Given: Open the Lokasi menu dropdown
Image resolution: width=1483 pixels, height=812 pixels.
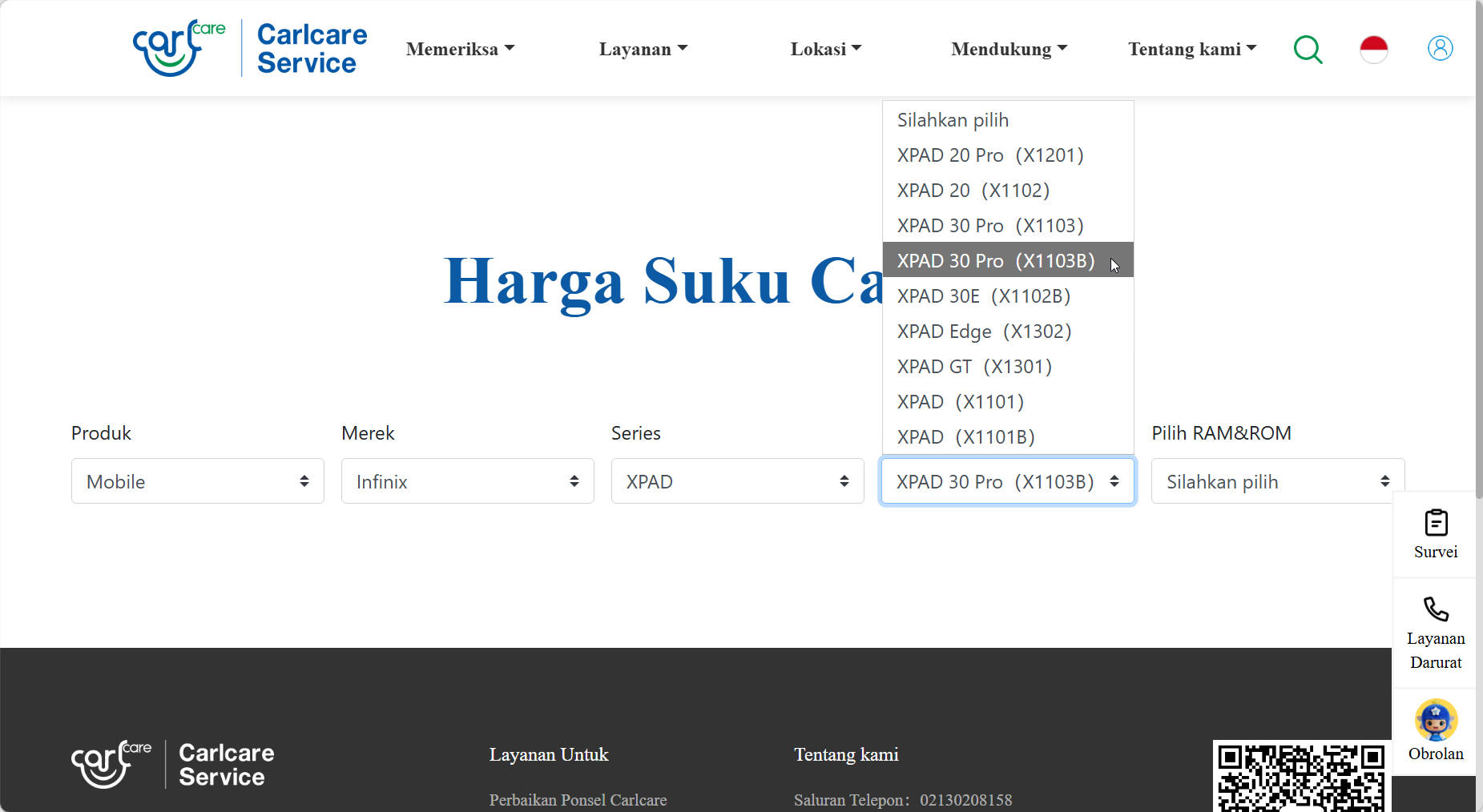Looking at the screenshot, I should click(826, 49).
